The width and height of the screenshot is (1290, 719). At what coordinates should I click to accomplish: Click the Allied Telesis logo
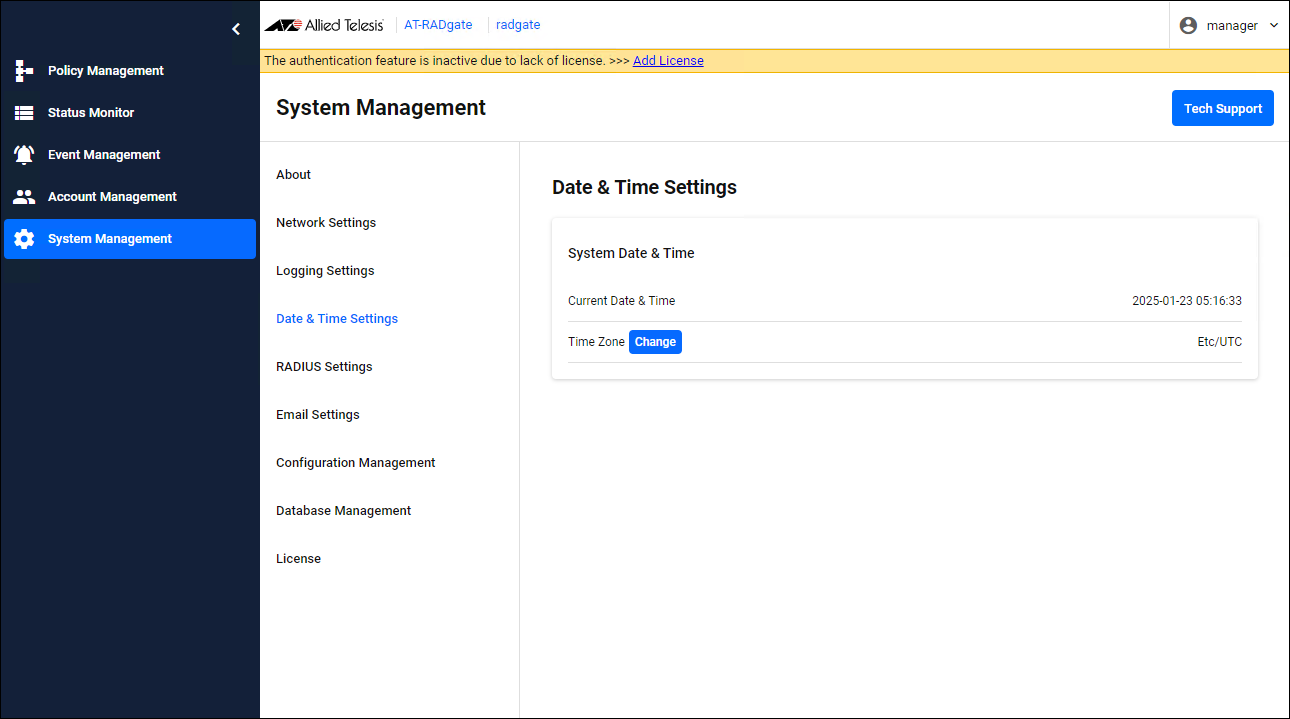[323, 25]
